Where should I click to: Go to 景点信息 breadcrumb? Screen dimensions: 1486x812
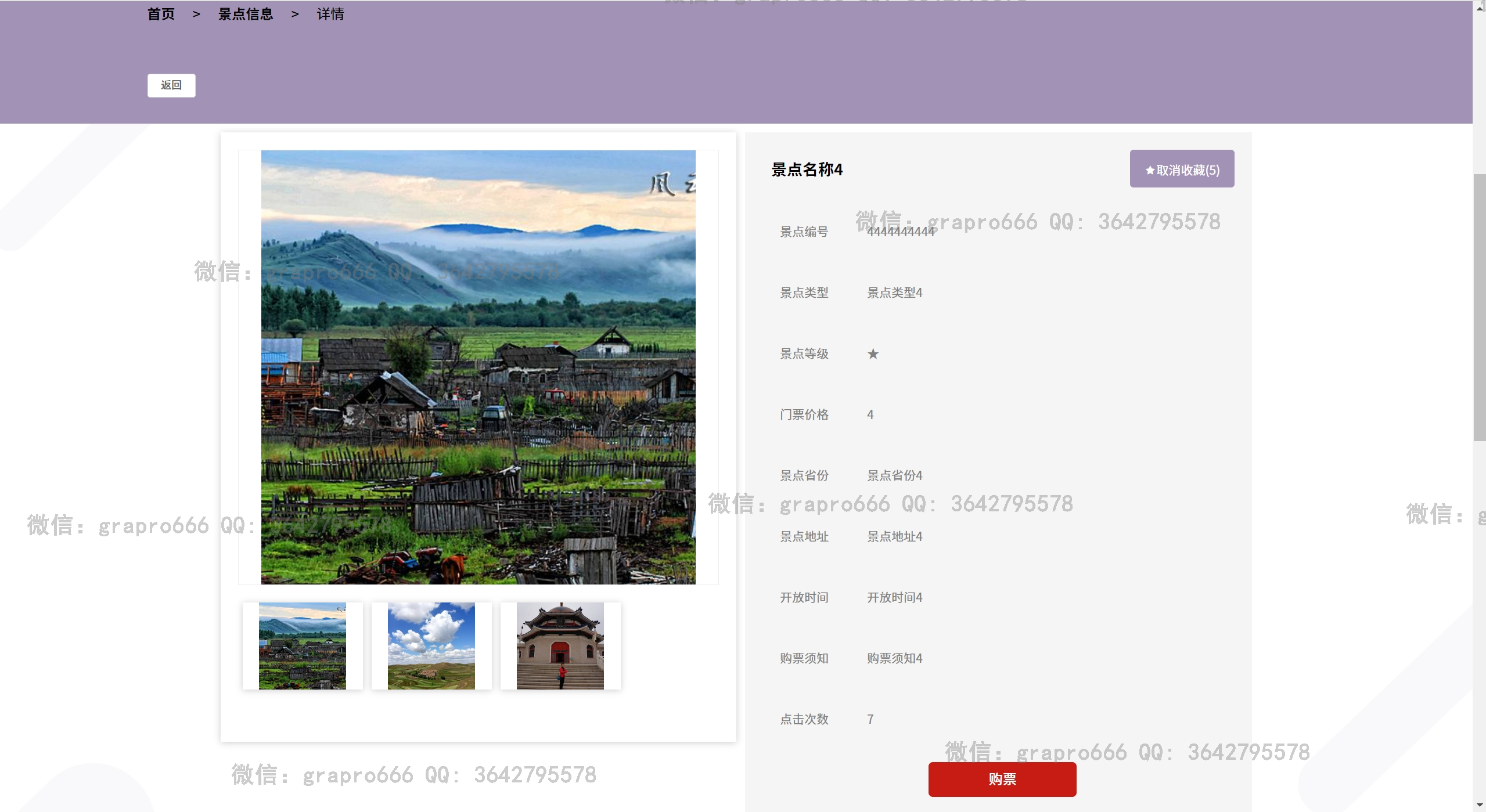pos(245,14)
